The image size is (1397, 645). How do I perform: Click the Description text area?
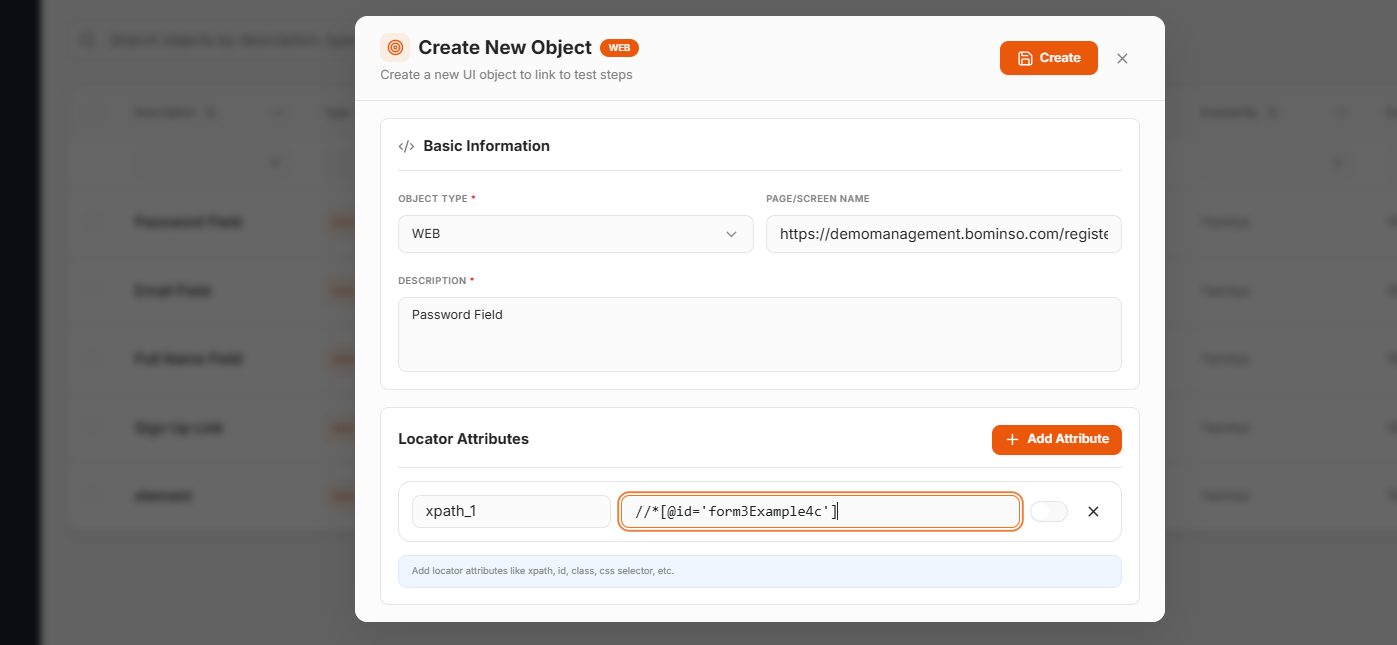tap(759, 334)
